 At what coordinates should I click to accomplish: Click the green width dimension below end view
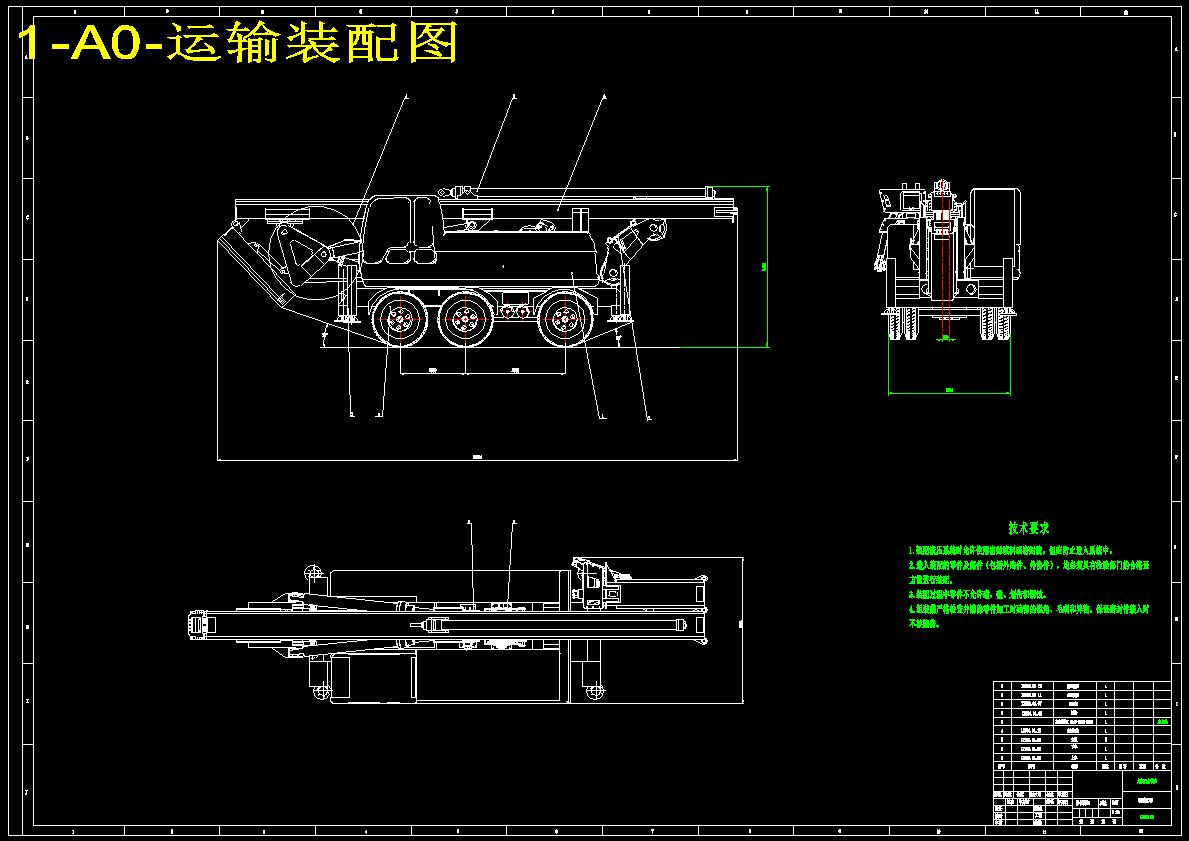point(949,393)
